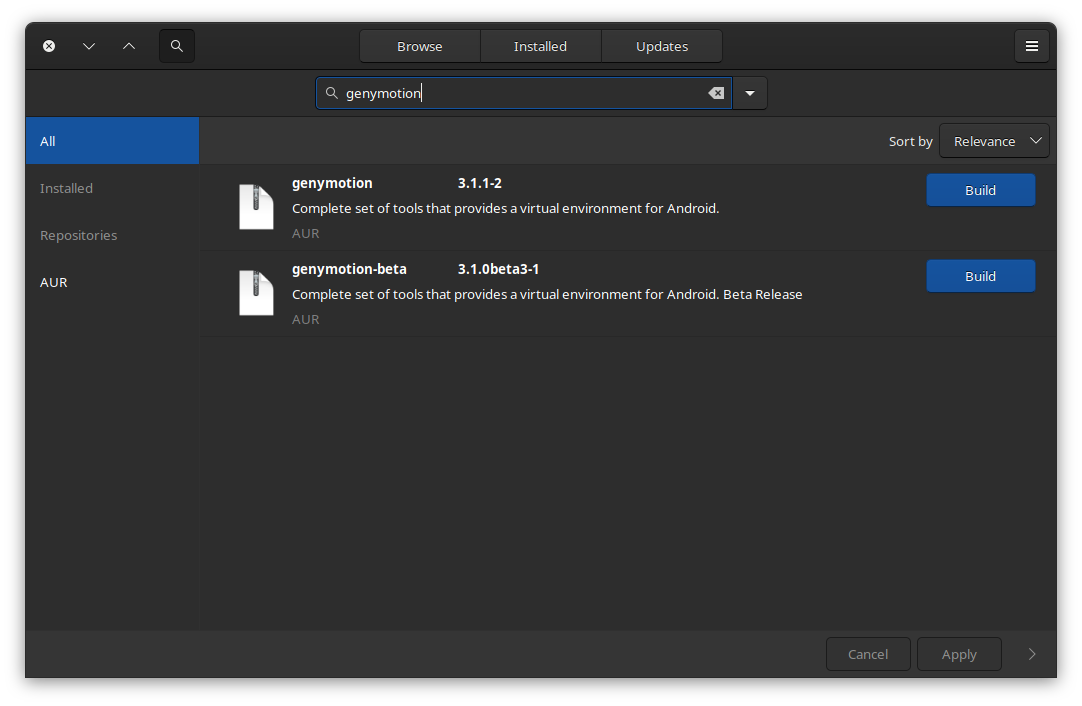Screen dimensions: 1082x706
Task: Switch to the Installed tab
Action: 540,46
